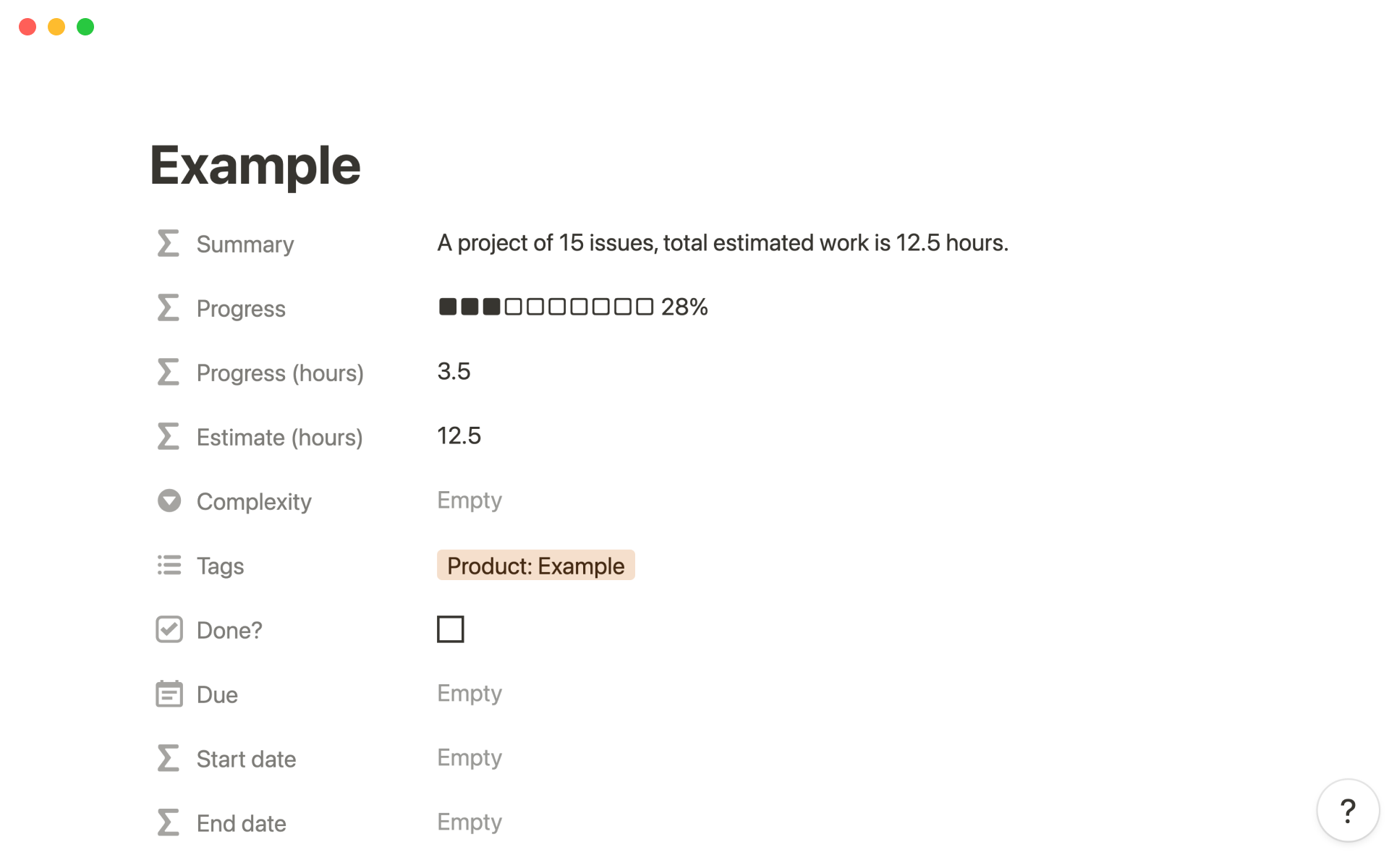Click the Summary formula sigma icon
This screenshot has height=868, width=1389.
click(167, 244)
